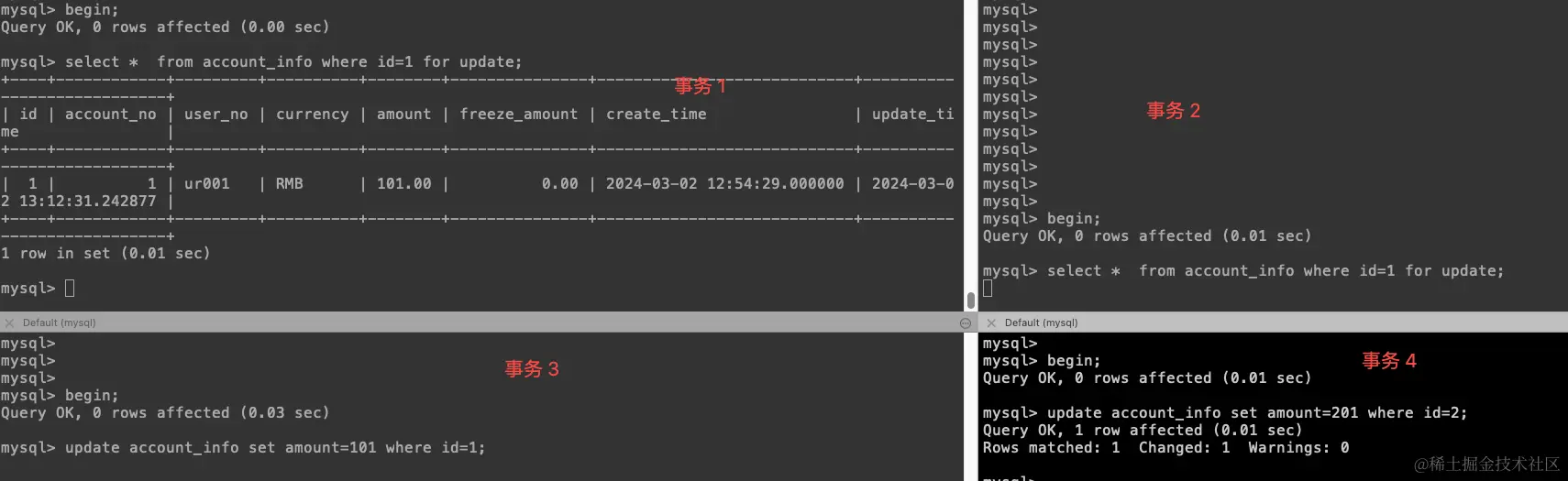Click 'Rows matched: 1 Changed: 1 Warnings: 0'
The height and width of the screenshot is (481, 1568).
point(1165,448)
